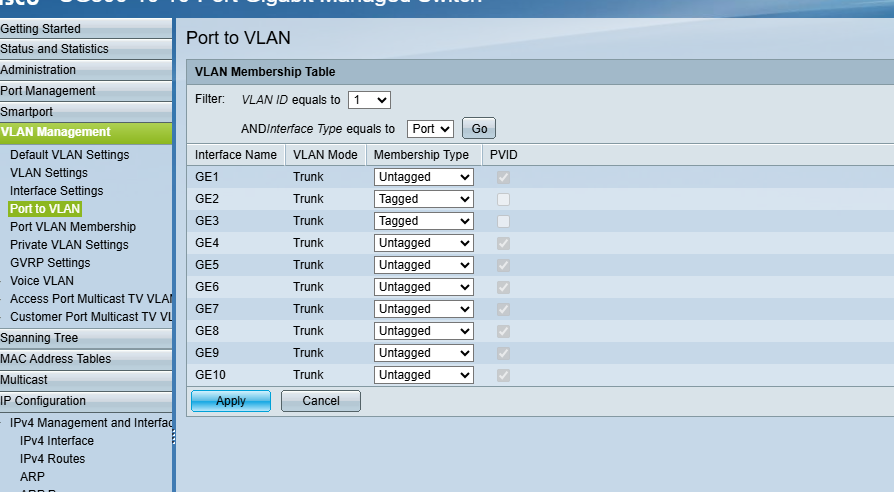The image size is (894, 492).
Task: Click the Cancel button
Action: coord(320,401)
